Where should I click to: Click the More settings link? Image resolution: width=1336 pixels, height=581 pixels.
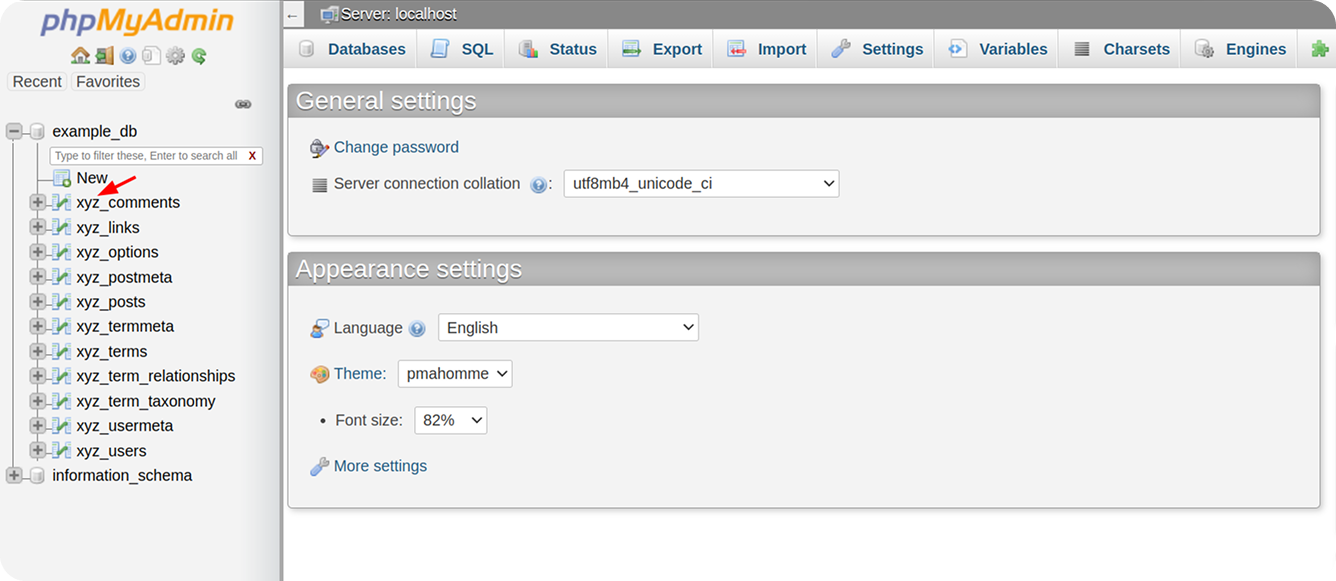coord(380,466)
